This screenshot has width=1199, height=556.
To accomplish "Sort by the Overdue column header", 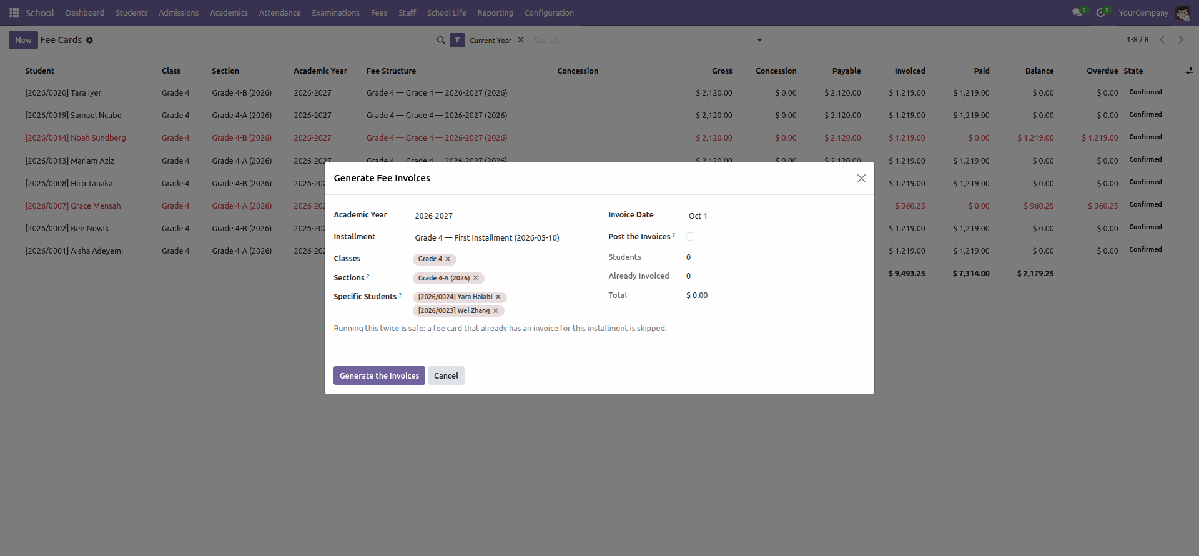I will (1101, 71).
